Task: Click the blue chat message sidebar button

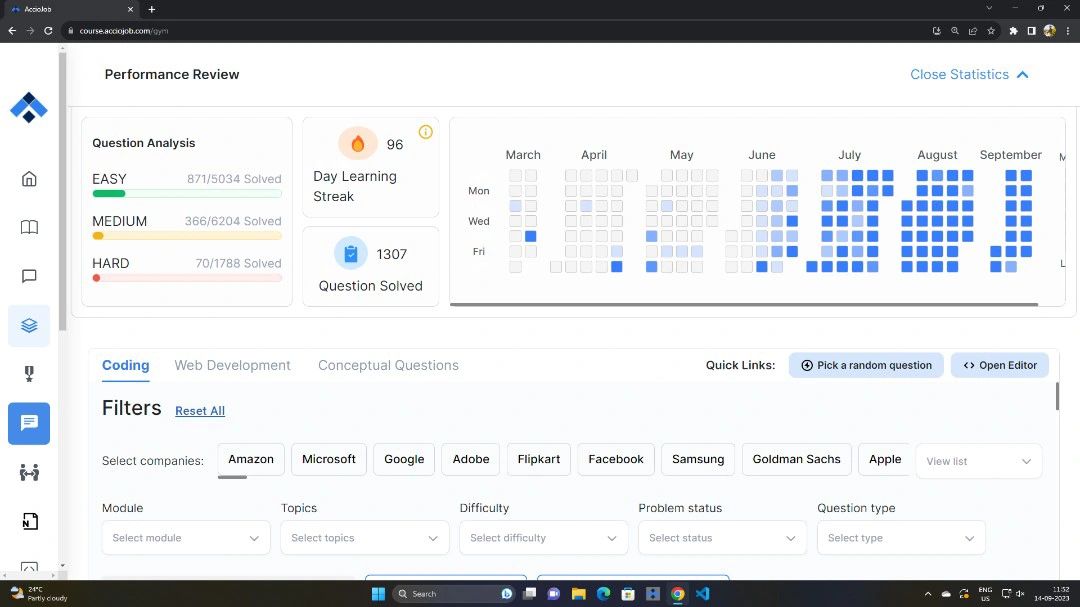Action: [29, 423]
